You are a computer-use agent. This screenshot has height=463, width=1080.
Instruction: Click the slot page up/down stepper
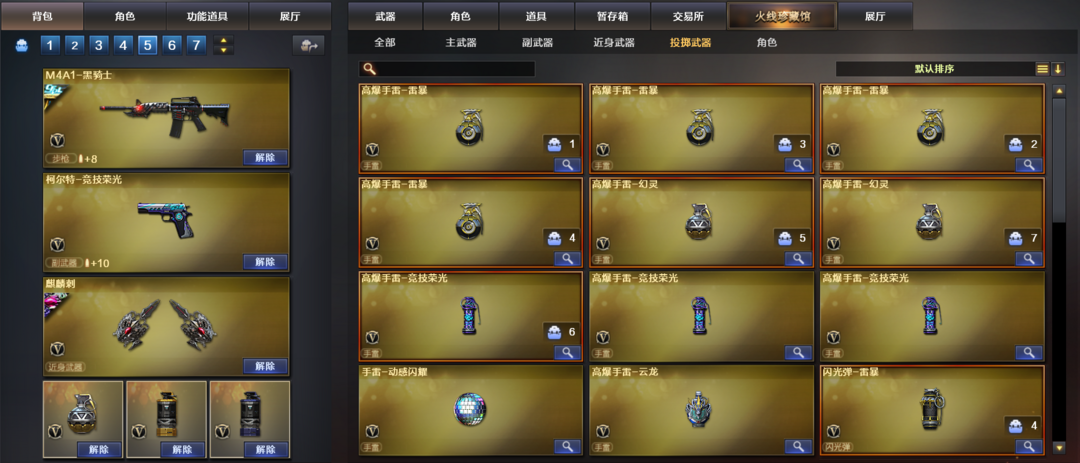coord(223,45)
